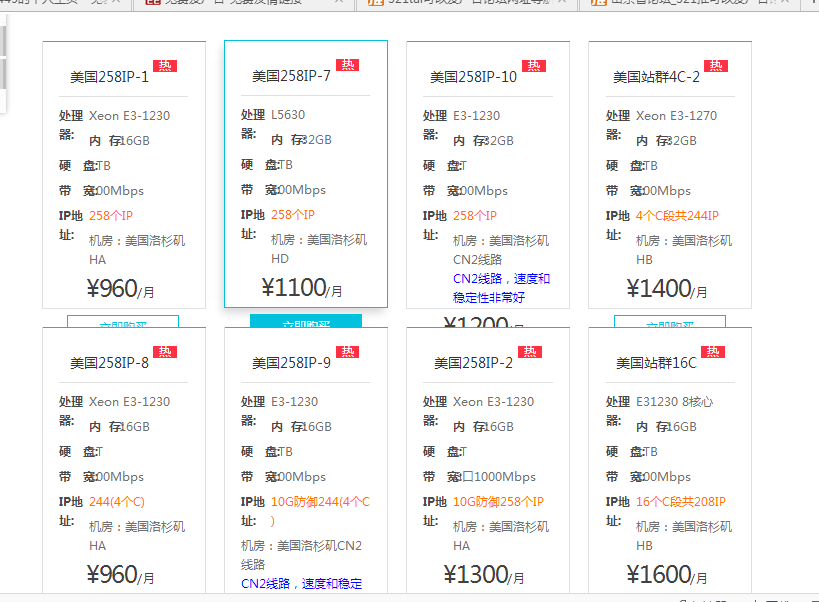Image resolution: width=819 pixels, height=602 pixels.
Task: Click the red 热 badge on 美国258IP-7
Action: pyautogui.click(x=347, y=65)
